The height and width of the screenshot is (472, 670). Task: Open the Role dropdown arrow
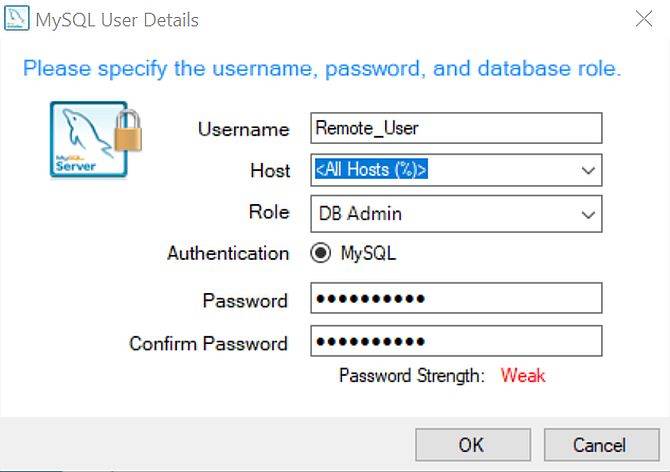[x=588, y=213]
